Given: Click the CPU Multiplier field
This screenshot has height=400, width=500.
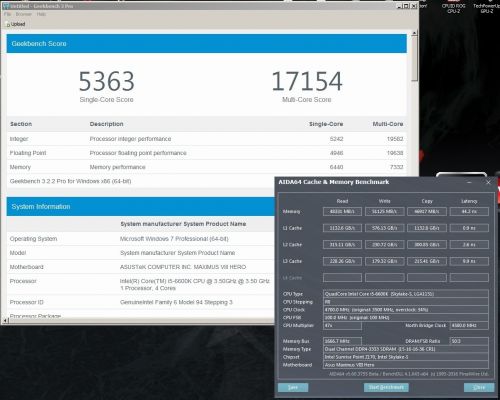Looking at the screenshot, I should pos(342,325).
